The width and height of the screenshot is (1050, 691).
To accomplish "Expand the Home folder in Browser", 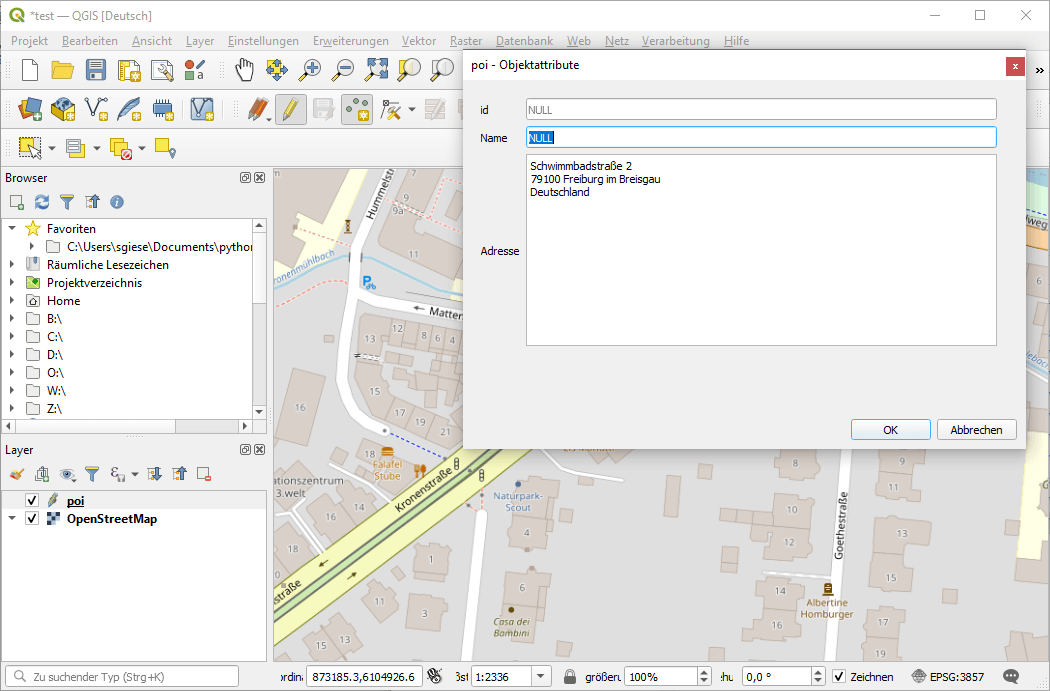I will (13, 301).
